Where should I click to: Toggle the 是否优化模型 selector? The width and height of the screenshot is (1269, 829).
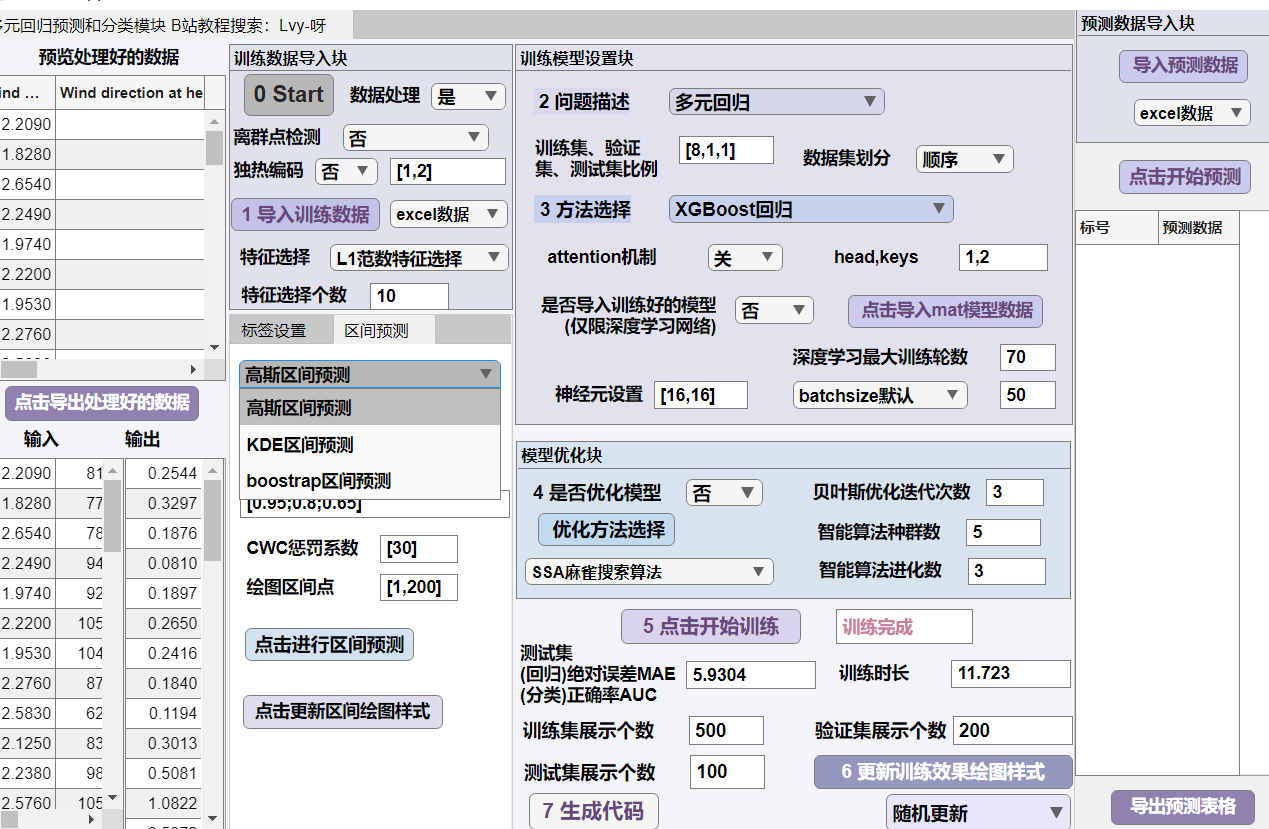click(724, 493)
